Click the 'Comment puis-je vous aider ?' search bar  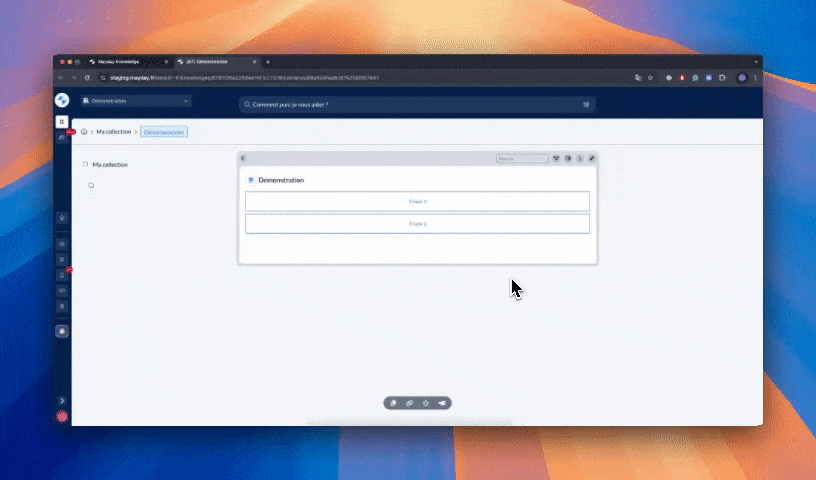pyautogui.click(x=417, y=104)
